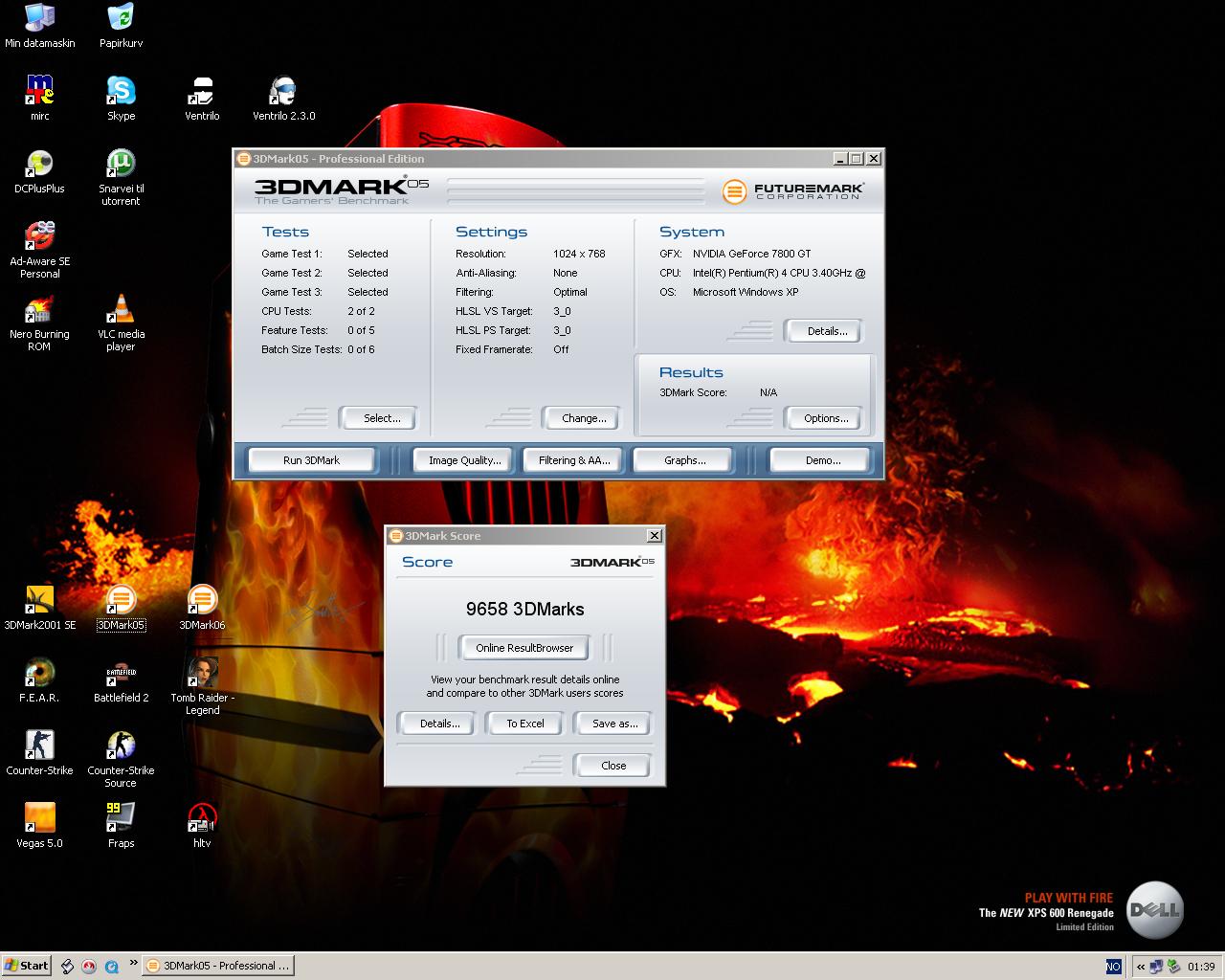This screenshot has height=980, width=1225.
Task: Launch the Counter-Strike desktop icon
Action: 39,753
